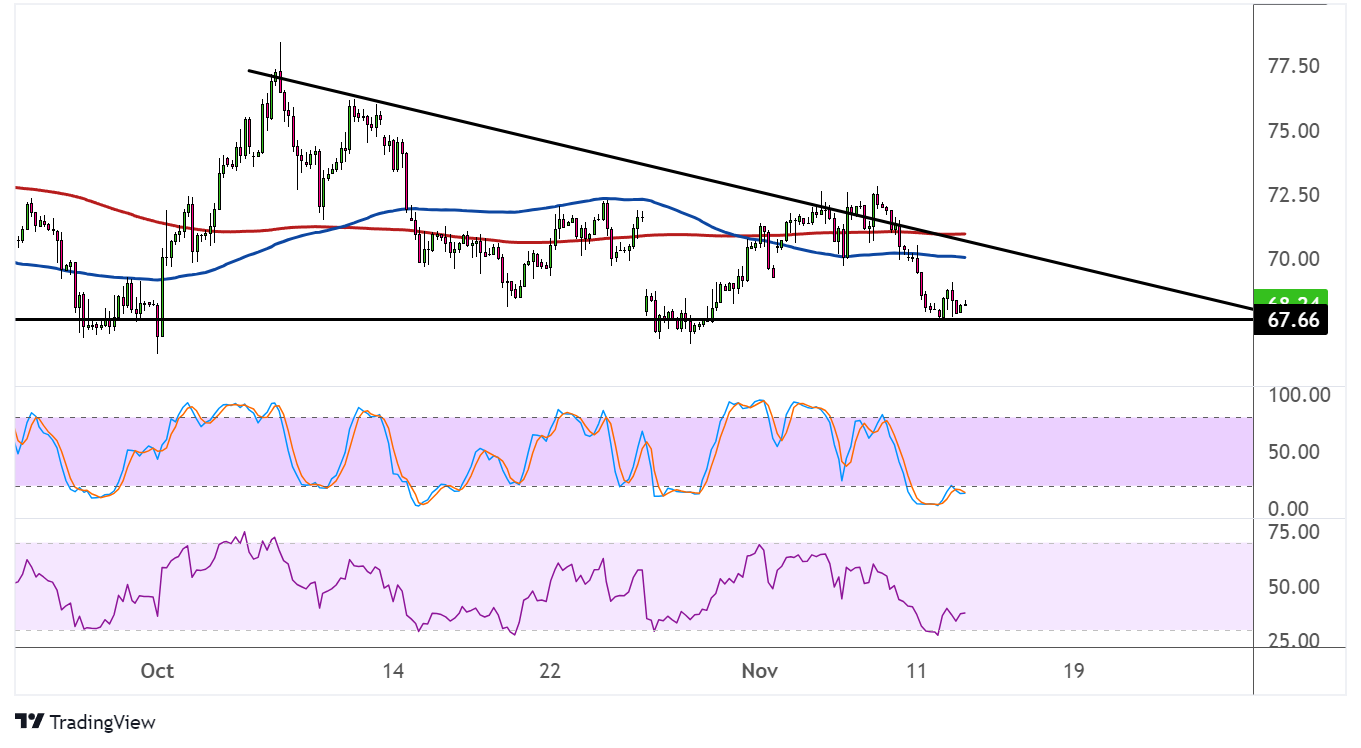This screenshot has width=1361, height=748.
Task: Click the 70.00 price axis label
Action: (1293, 258)
